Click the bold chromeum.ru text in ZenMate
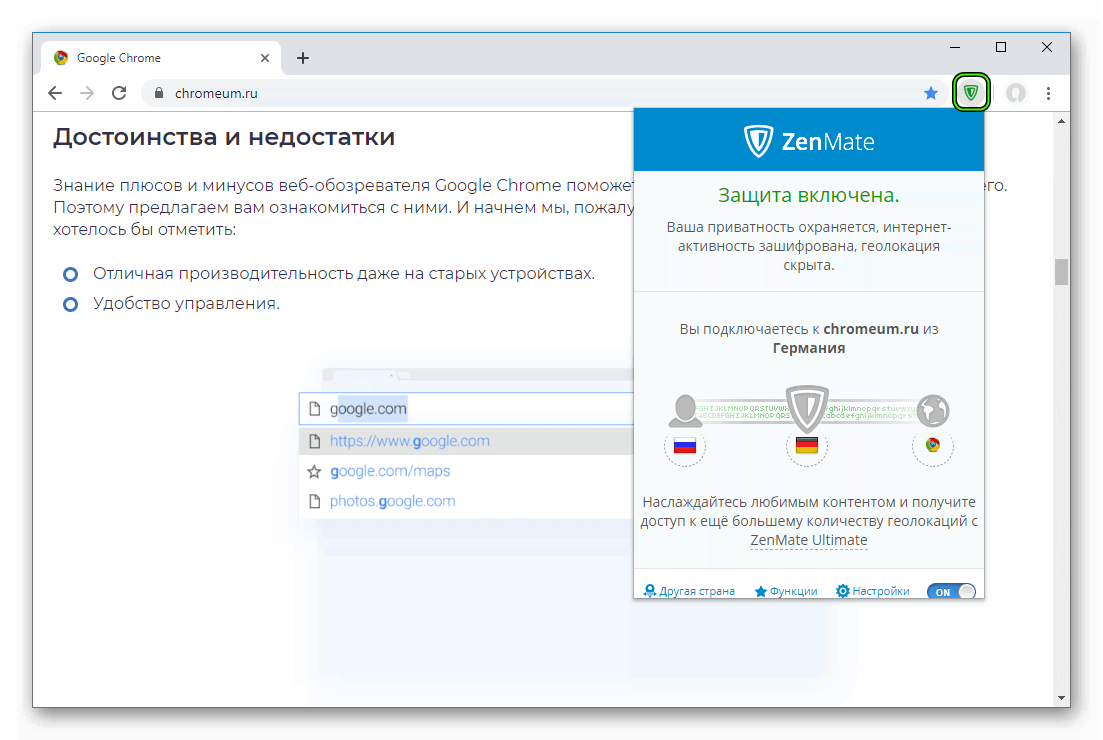This screenshot has width=1103, height=740. pyautogui.click(x=871, y=328)
